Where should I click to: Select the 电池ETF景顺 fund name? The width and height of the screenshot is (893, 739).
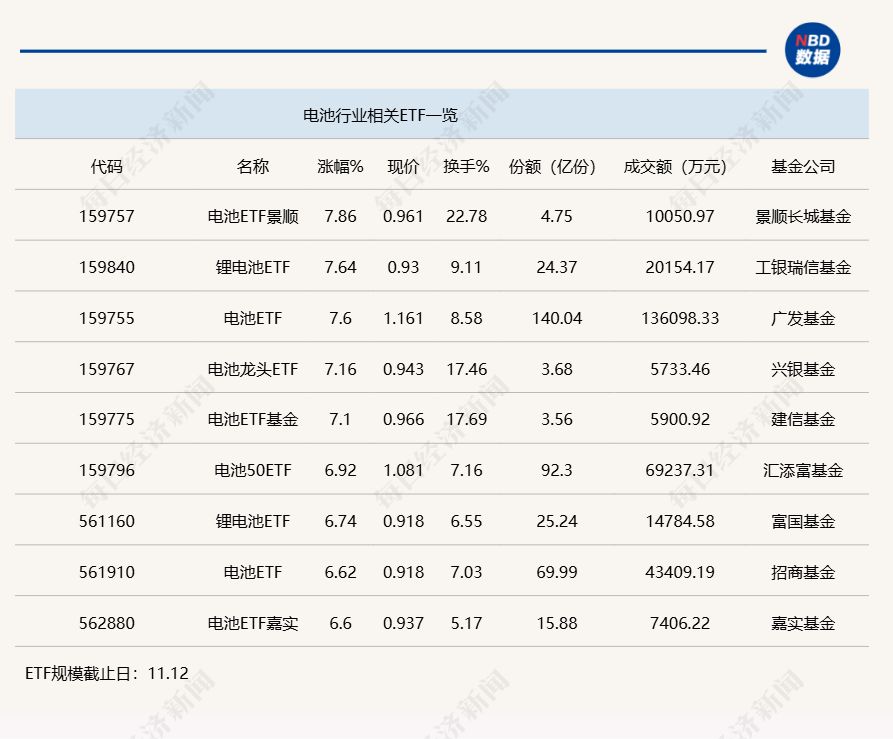coord(253,216)
